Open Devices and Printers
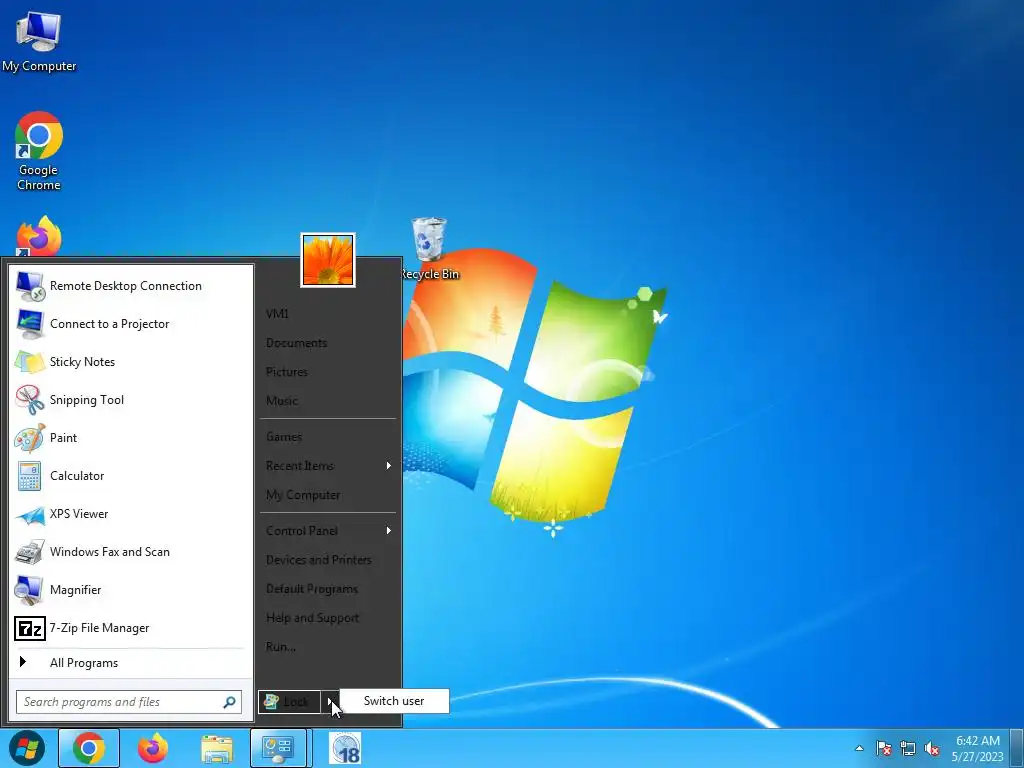This screenshot has width=1024, height=768. (x=319, y=560)
